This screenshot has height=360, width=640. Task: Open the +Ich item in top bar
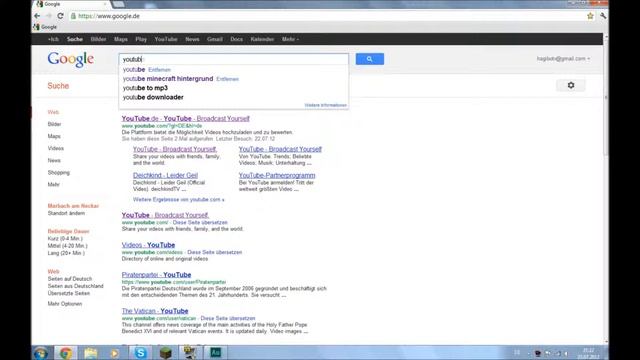coord(53,39)
